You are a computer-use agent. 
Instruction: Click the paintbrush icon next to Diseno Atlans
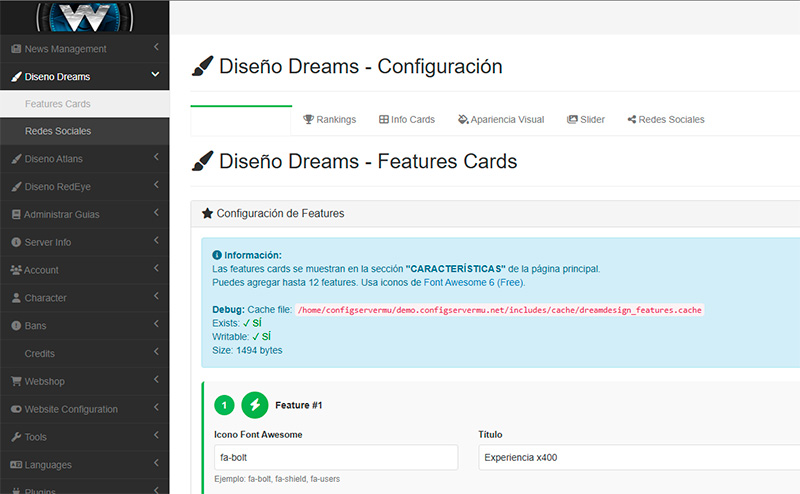pyautogui.click(x=16, y=158)
